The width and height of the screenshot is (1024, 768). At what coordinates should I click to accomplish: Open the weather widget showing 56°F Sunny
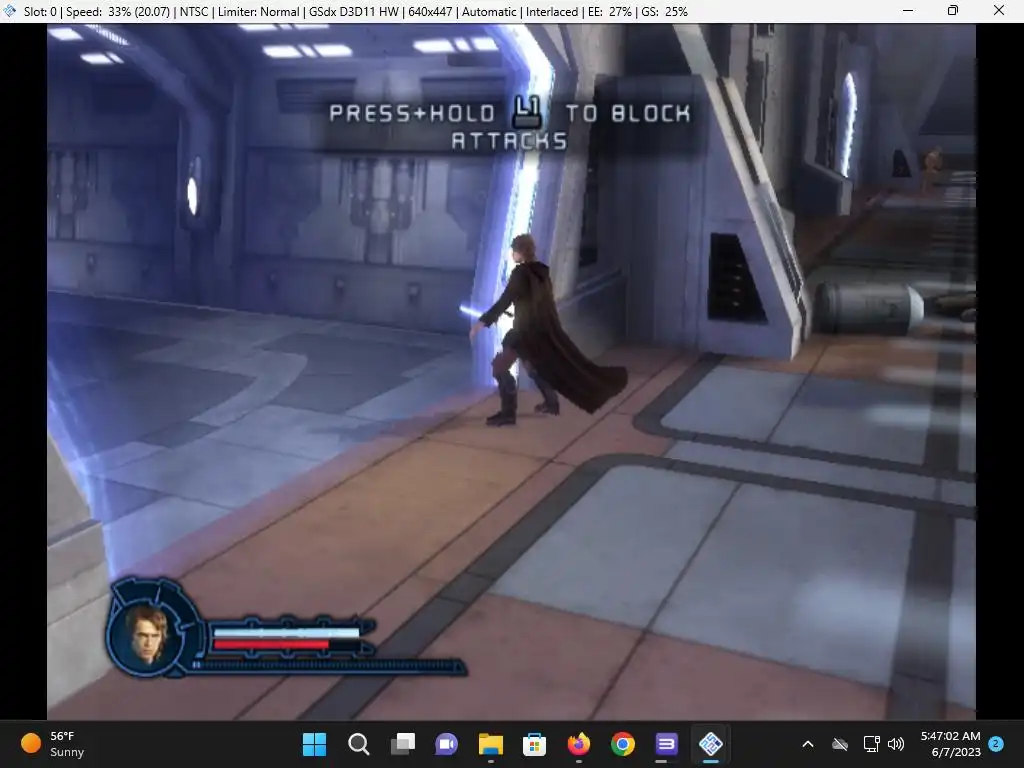tap(53, 744)
